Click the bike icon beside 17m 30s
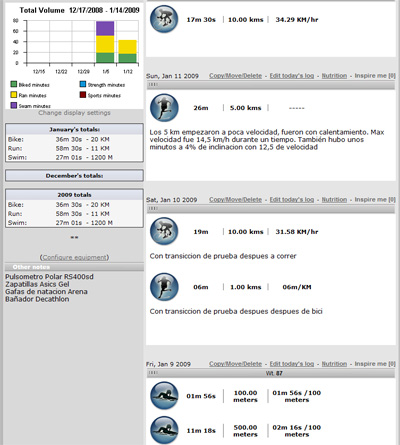The width and height of the screenshot is (400, 445). point(164,19)
